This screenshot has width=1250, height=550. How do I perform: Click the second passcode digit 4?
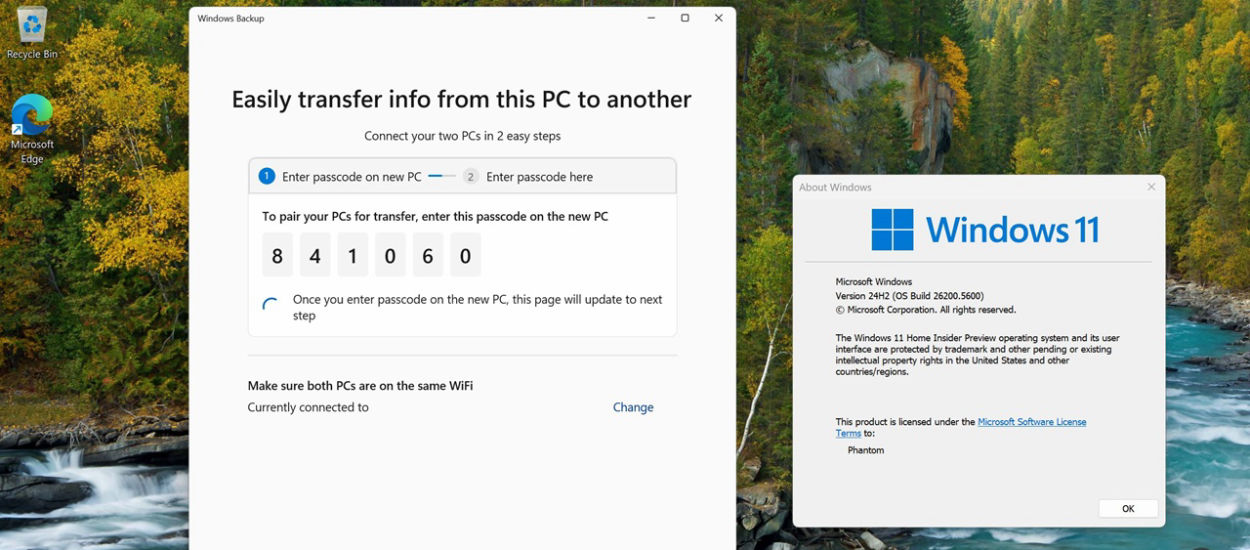coord(315,255)
